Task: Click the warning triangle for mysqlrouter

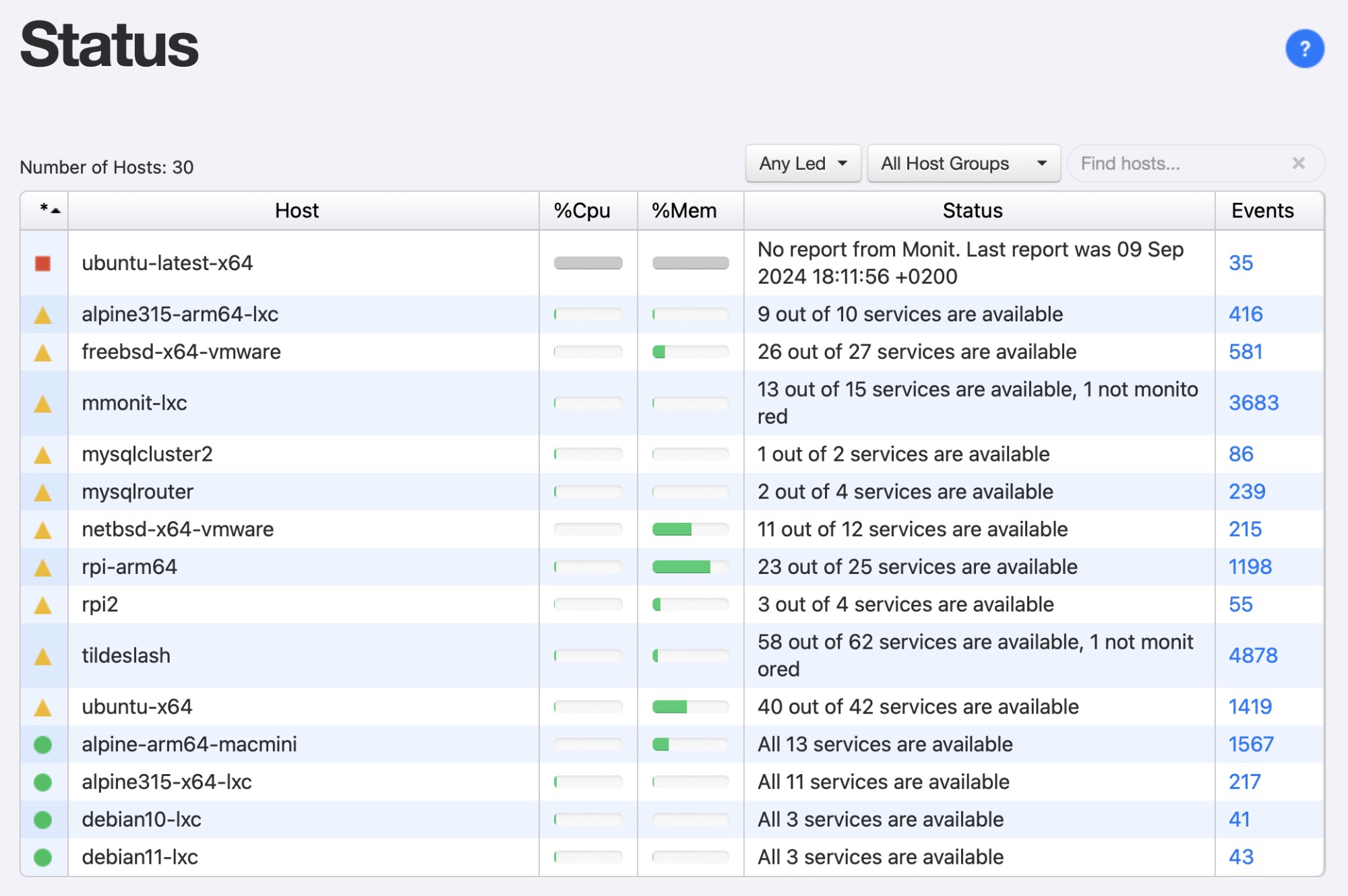Action: tap(43, 492)
